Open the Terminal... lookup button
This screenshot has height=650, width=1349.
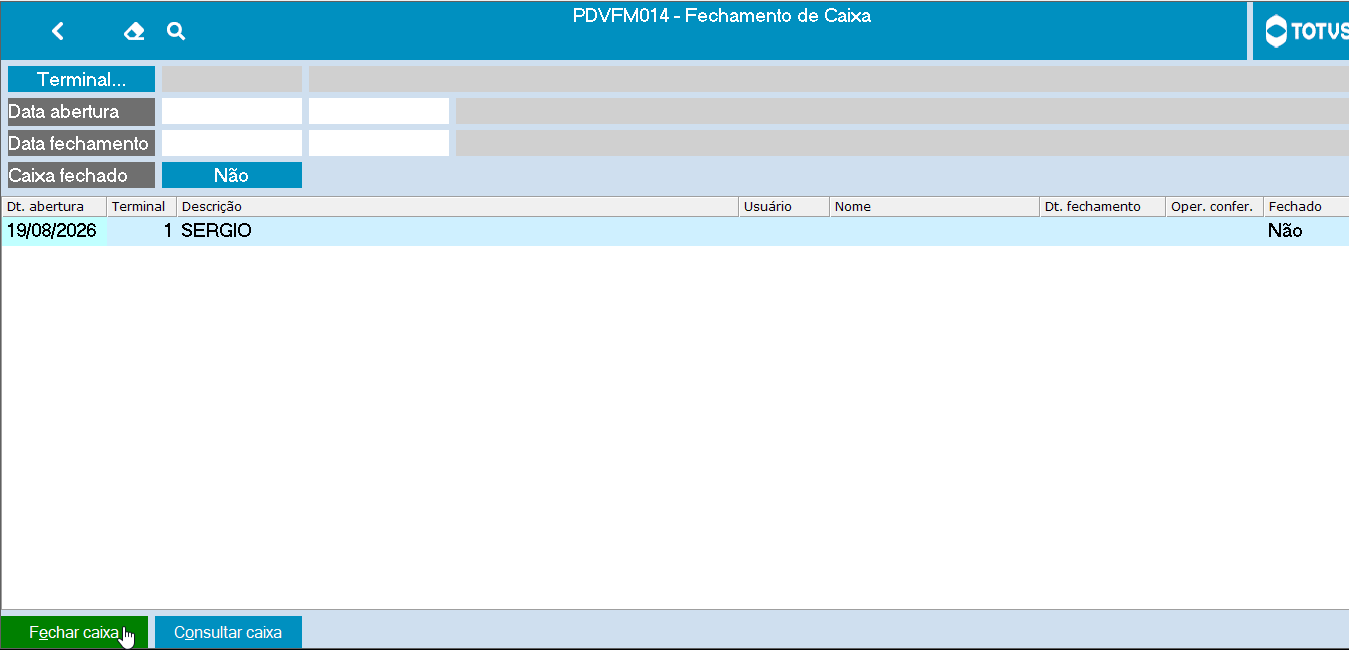81,79
